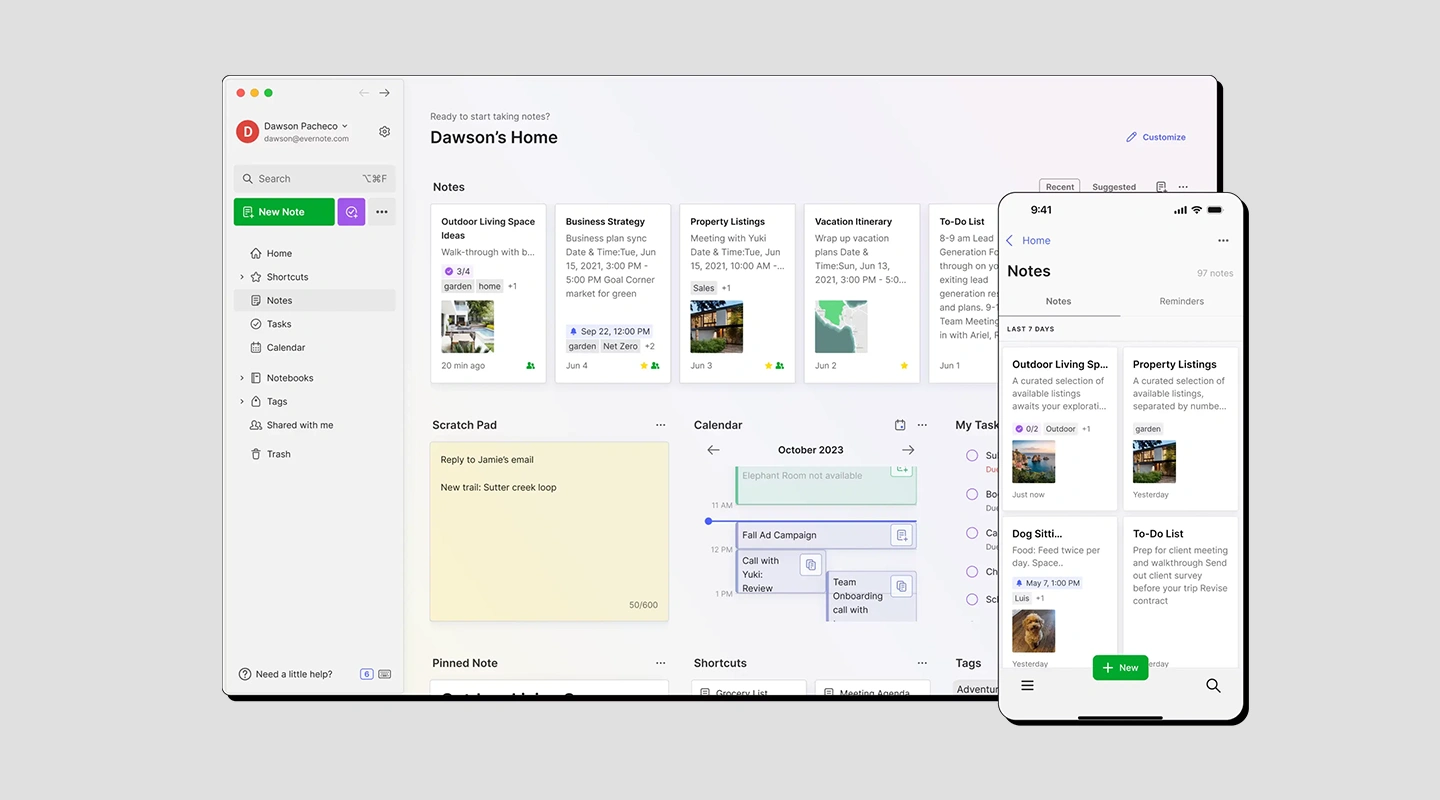1440x800 pixels.
Task: Go back with the sidebar left arrow
Action: 364,93
